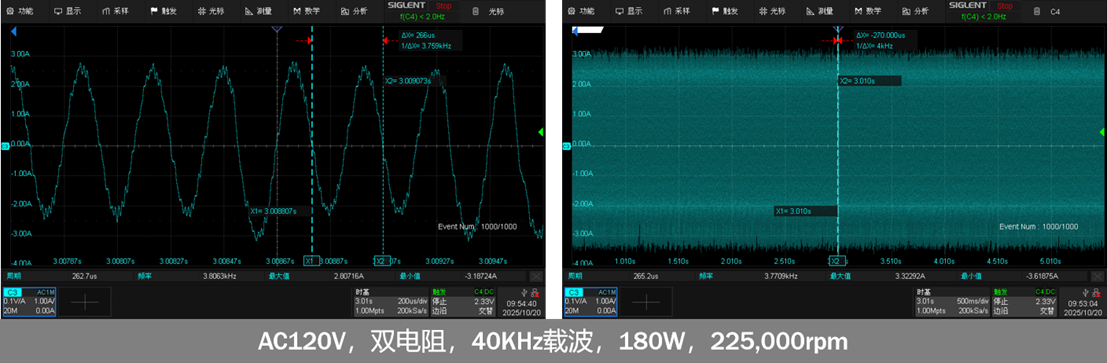This screenshot has width=1107, height=363.
Task: Click USB status icon in right scope
Action: click(1086, 292)
